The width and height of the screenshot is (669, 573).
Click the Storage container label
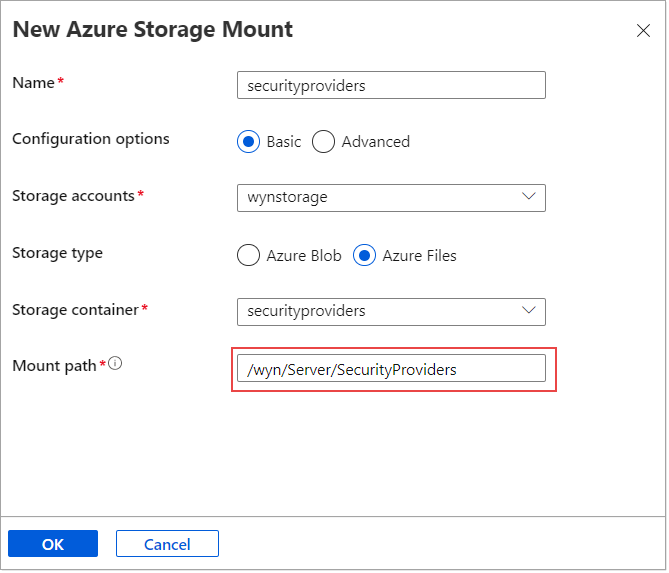pos(75,310)
